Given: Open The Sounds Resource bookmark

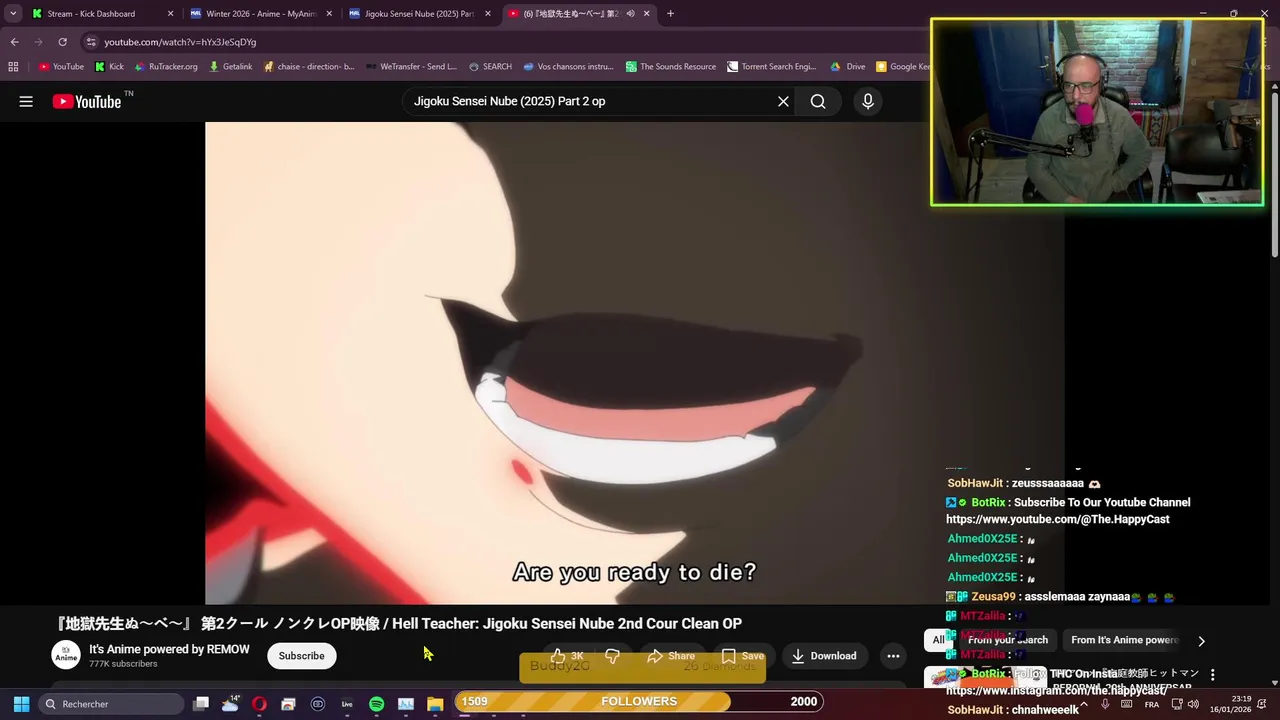Looking at the screenshot, I should click(x=671, y=66).
